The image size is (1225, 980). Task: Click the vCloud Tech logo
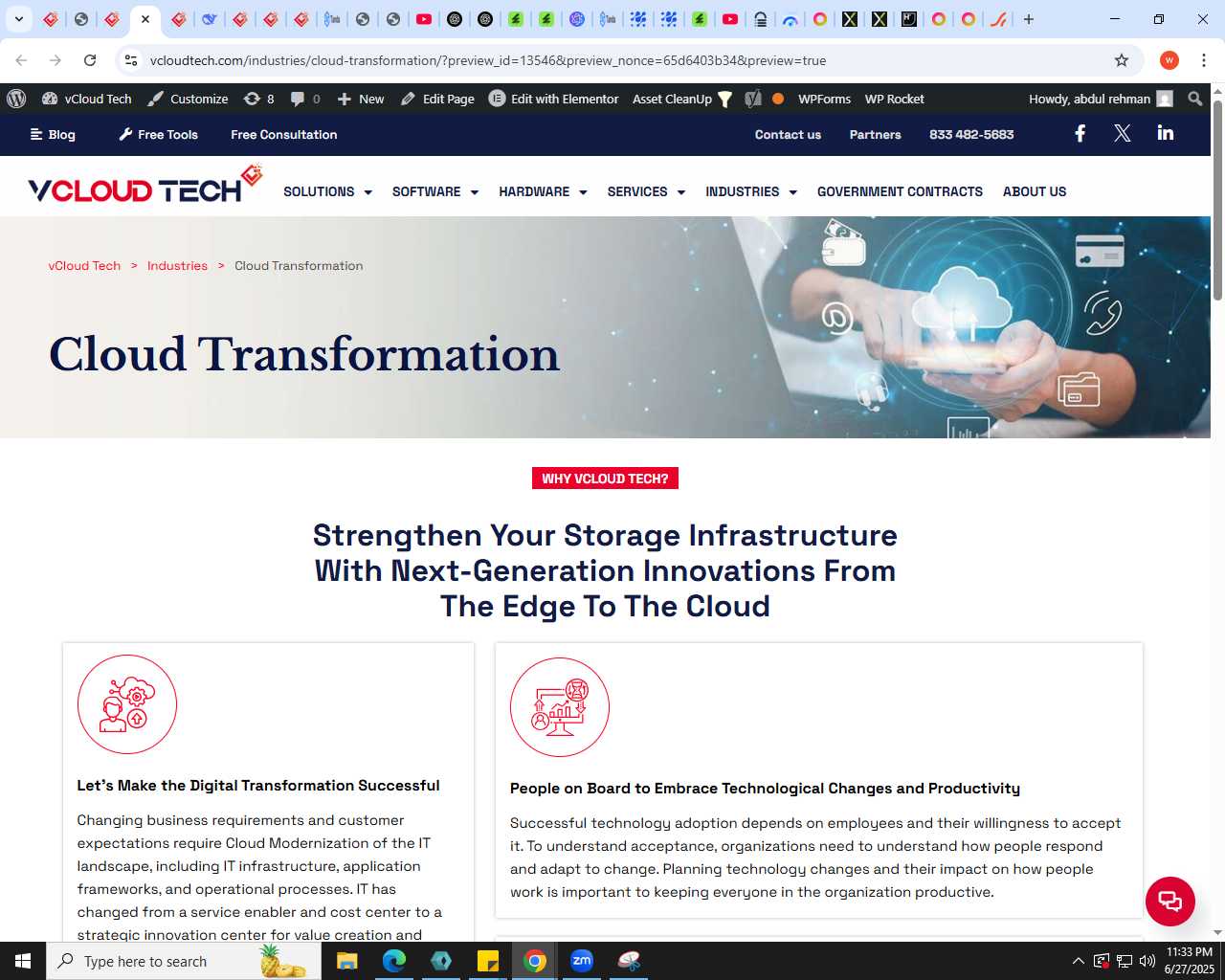pos(145,186)
